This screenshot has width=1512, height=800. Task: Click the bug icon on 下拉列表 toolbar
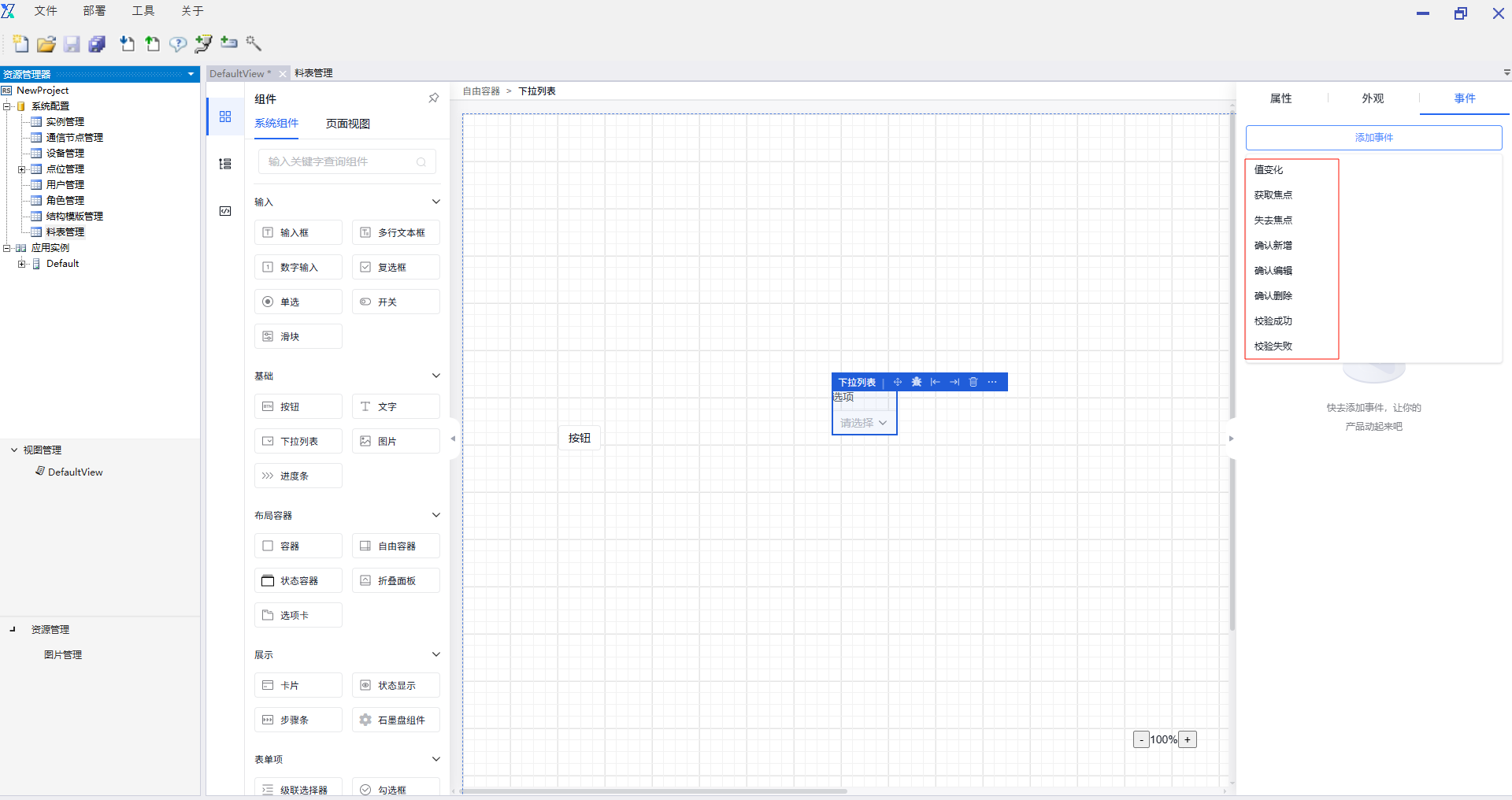tap(916, 382)
